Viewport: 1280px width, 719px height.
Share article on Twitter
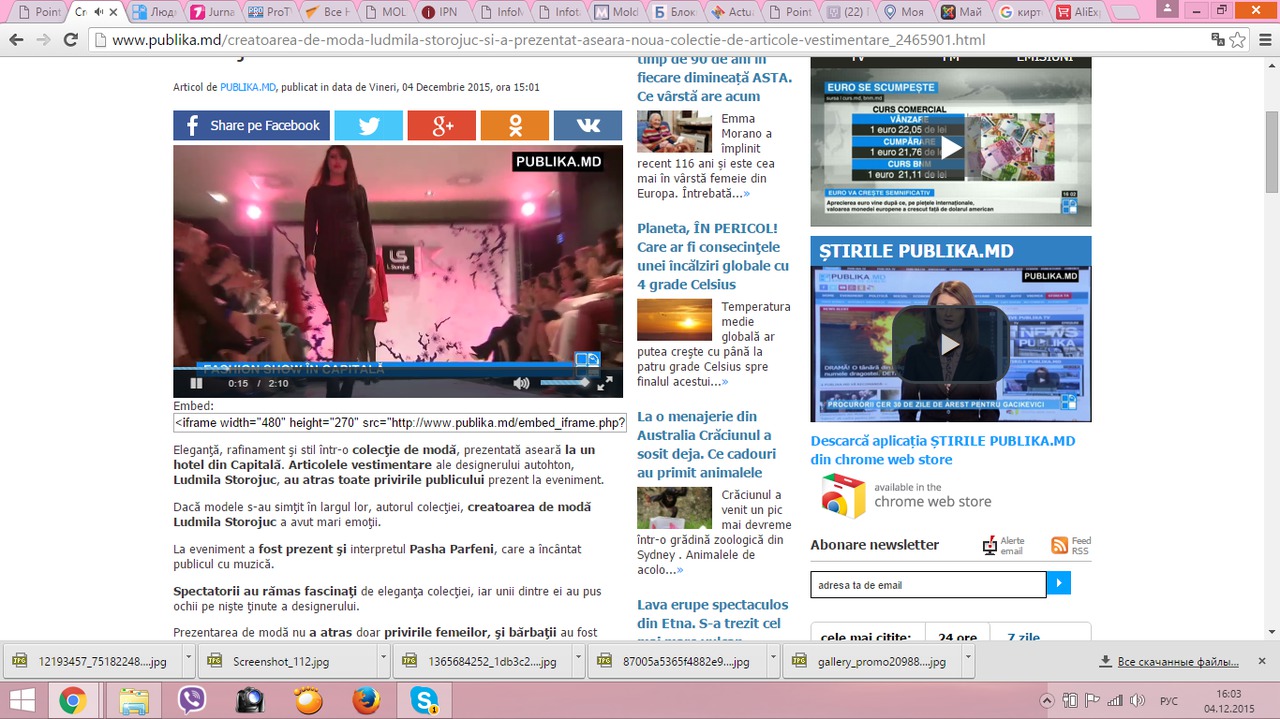click(368, 125)
